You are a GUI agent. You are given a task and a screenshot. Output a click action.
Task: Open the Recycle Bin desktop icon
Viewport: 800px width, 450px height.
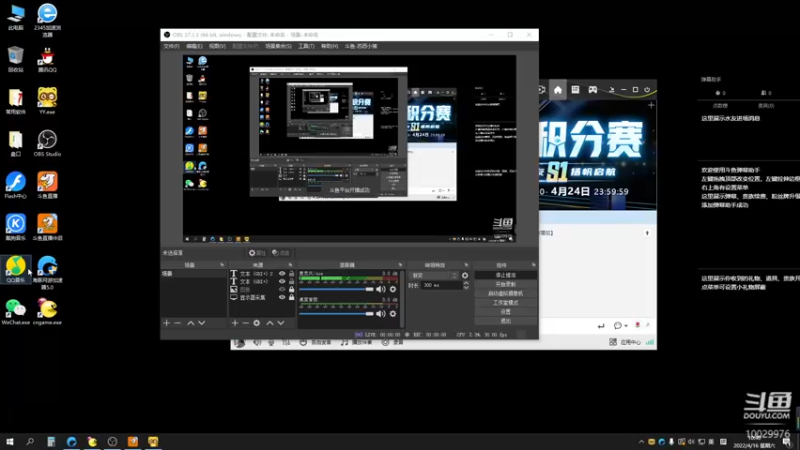point(15,58)
